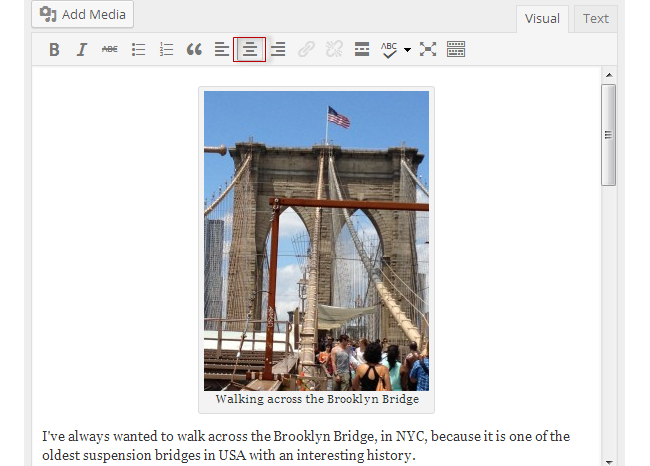Screen dimensions: 650x466
Task: Click the editor vertical scrollbar thumb
Action: 609,135
